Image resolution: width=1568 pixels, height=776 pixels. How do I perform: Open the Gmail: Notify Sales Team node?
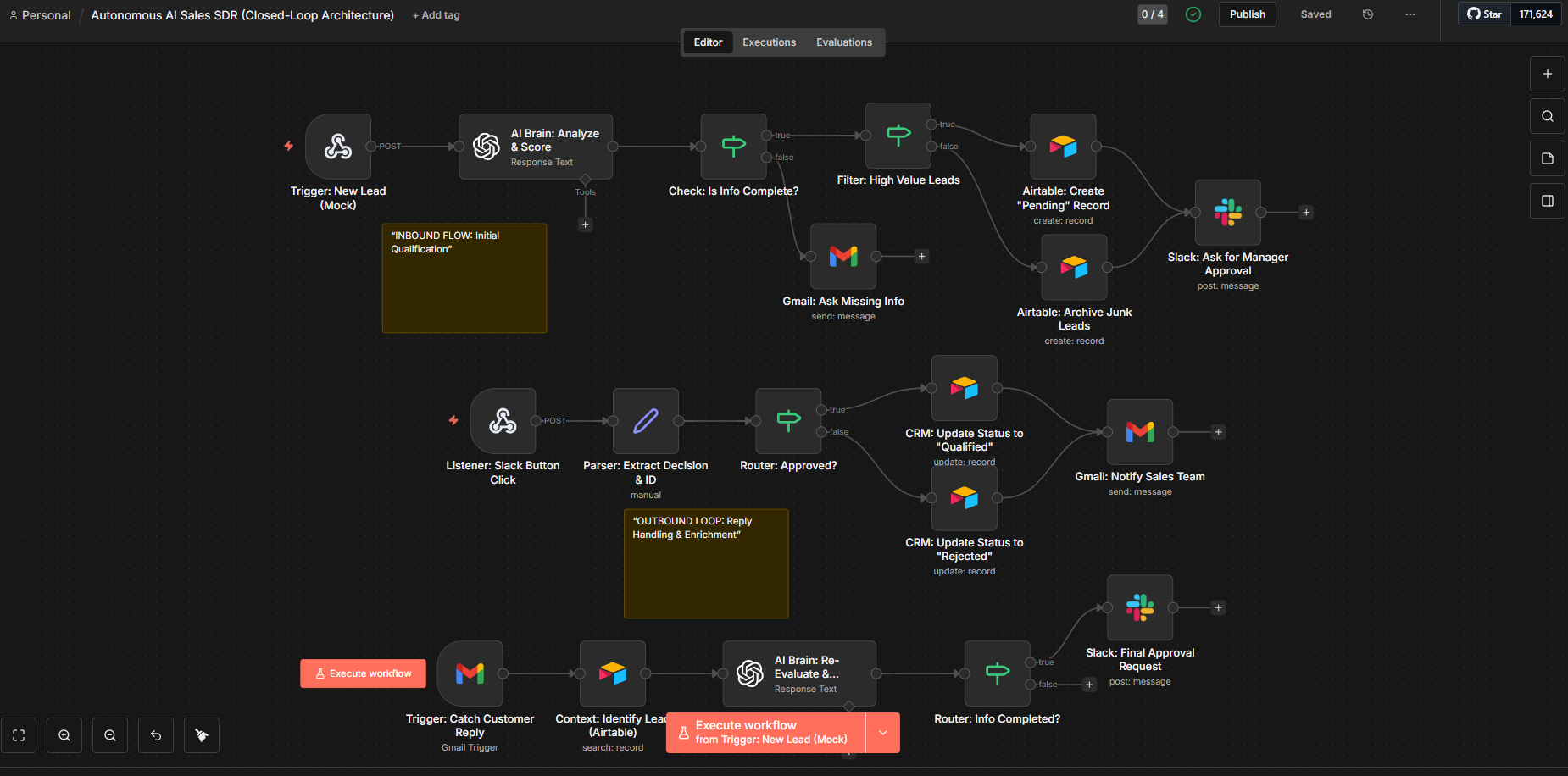coord(1140,432)
